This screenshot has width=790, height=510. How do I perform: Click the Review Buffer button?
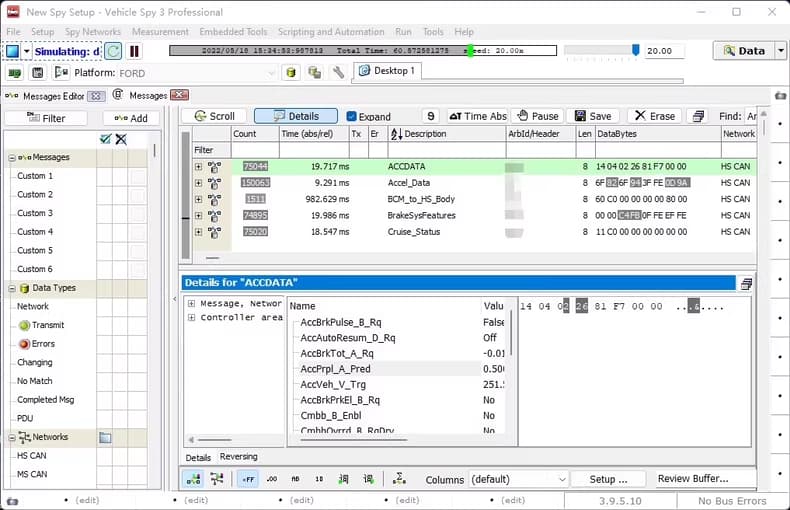pyautogui.click(x=692, y=479)
